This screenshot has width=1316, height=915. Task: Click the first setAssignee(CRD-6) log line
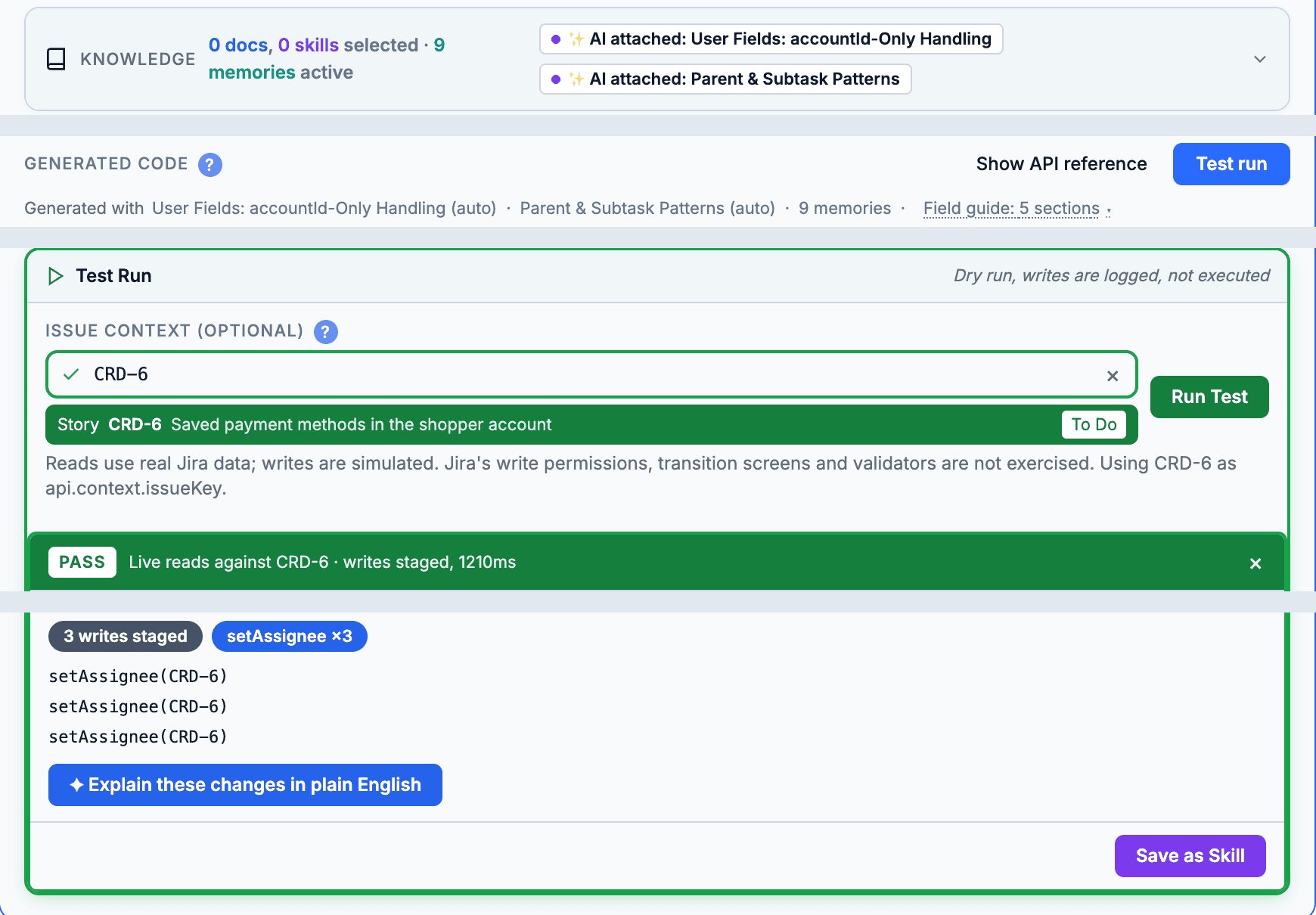coord(138,676)
